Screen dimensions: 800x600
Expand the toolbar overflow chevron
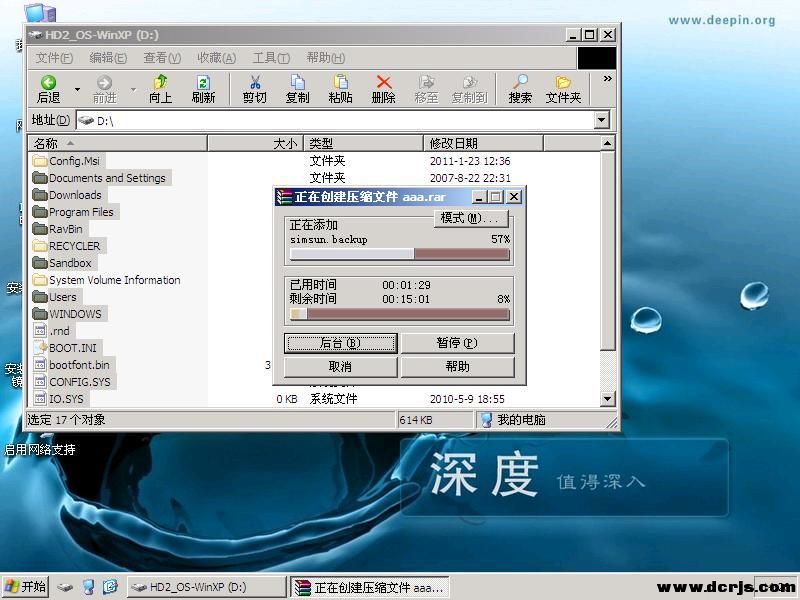pyautogui.click(x=607, y=79)
